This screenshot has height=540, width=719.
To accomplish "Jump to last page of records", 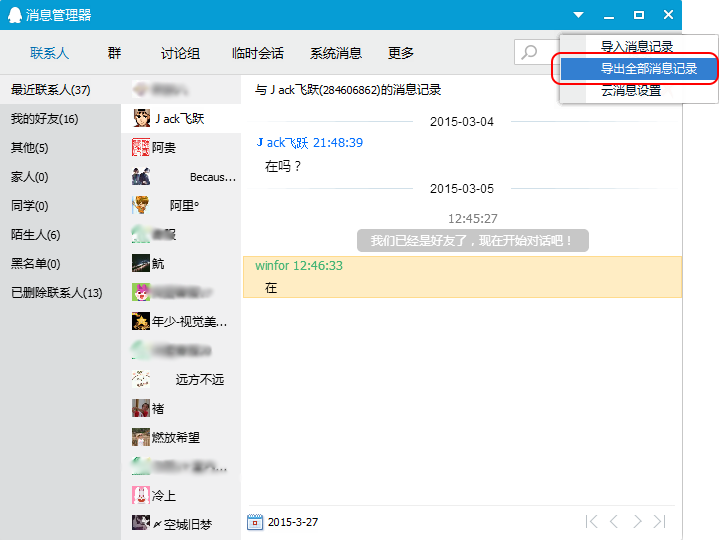I will [x=660, y=522].
